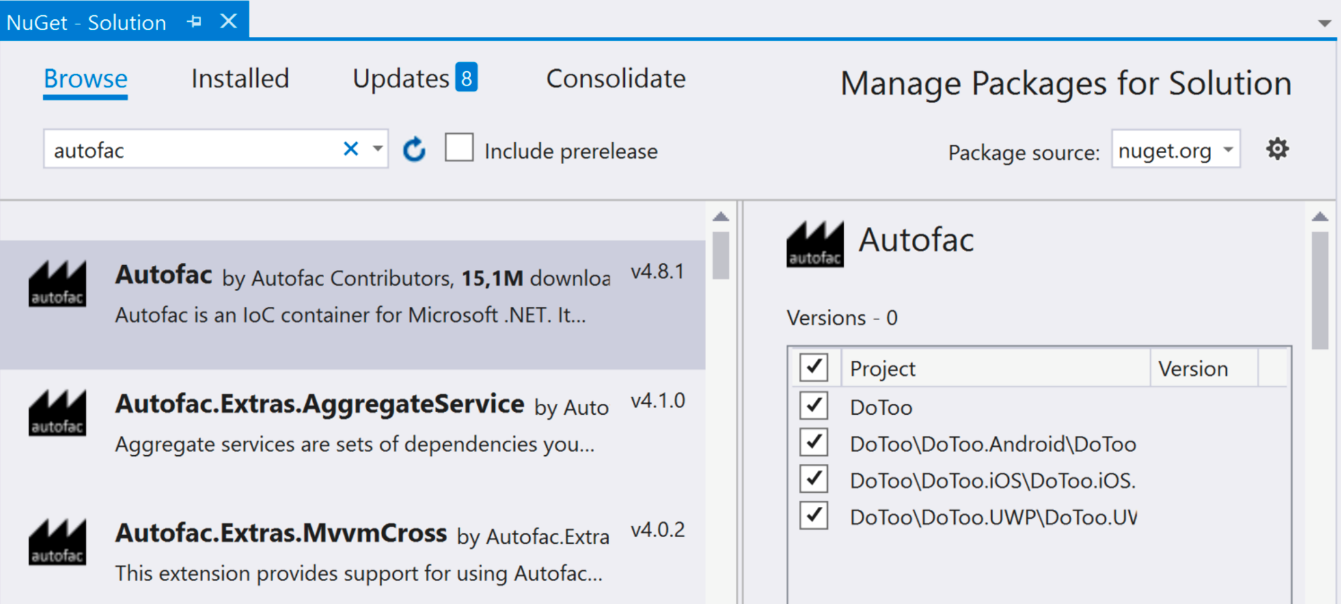Clear the autofac search text
Screen dimensions: 1341x604
coord(351,149)
